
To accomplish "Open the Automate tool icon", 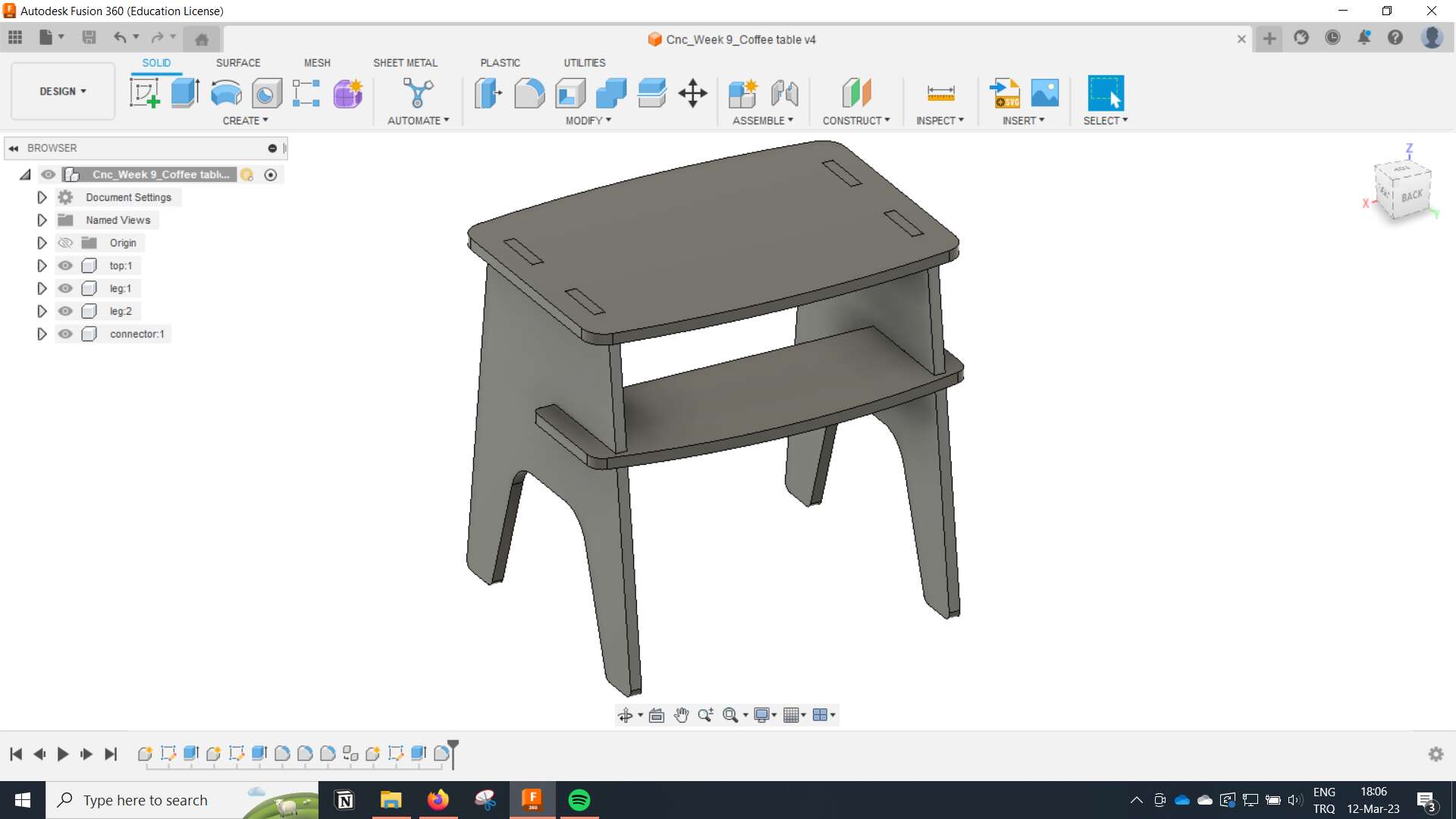I will tap(418, 93).
